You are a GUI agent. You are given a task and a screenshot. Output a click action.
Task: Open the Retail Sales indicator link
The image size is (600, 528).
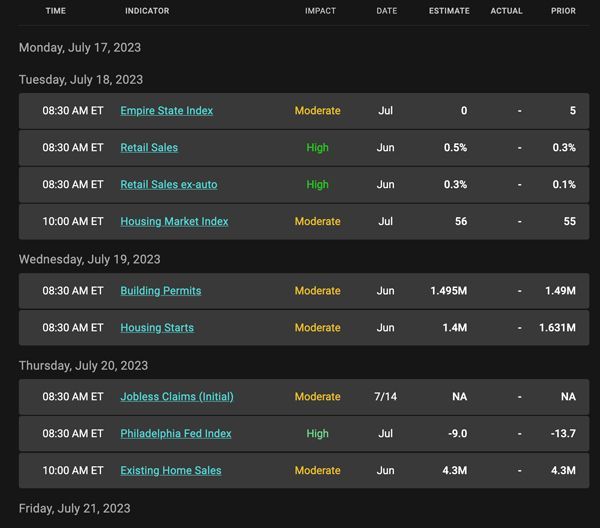(x=149, y=148)
